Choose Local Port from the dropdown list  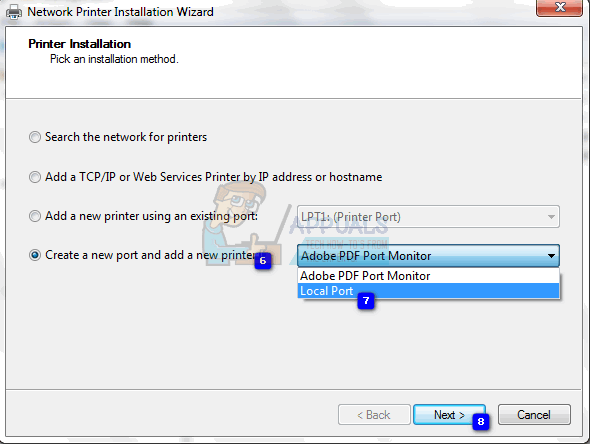point(428,291)
